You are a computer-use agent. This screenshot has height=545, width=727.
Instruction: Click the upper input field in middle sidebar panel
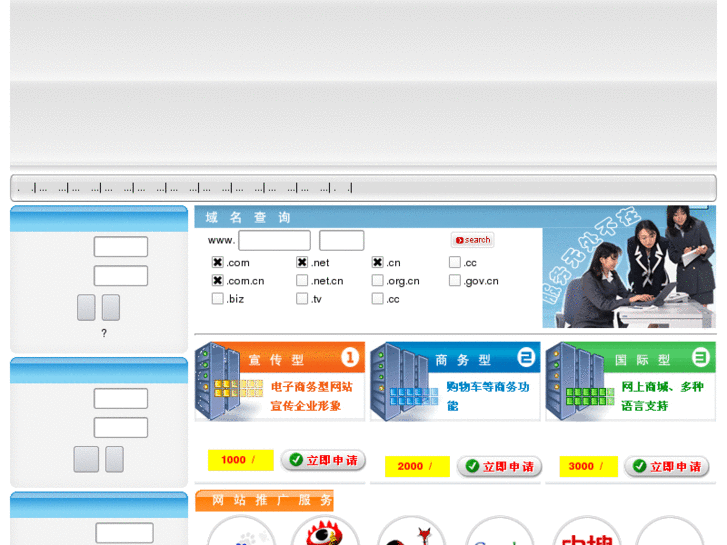(121, 398)
